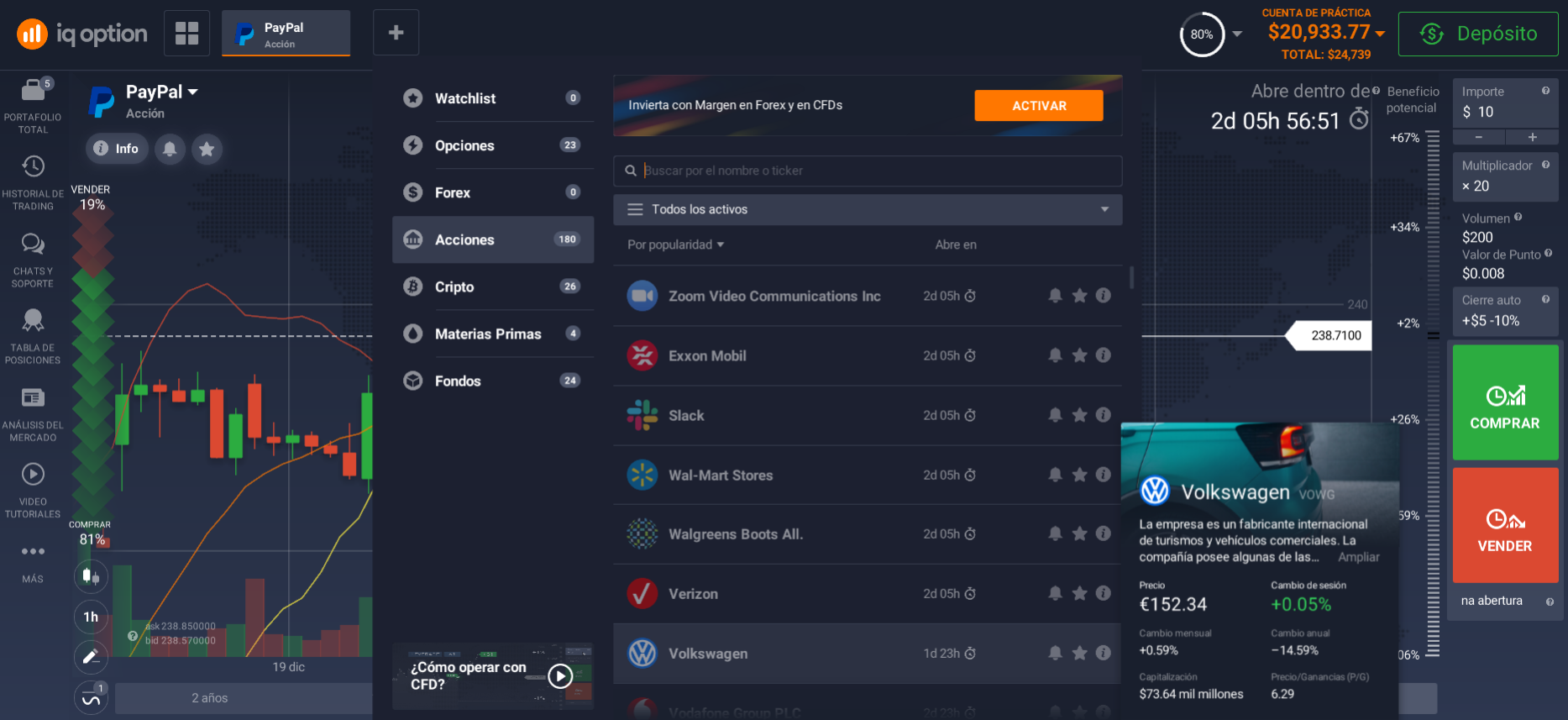Viewport: 1568px width, 720px height.
Task: Click the candlestick chart type icon
Action: point(91,576)
